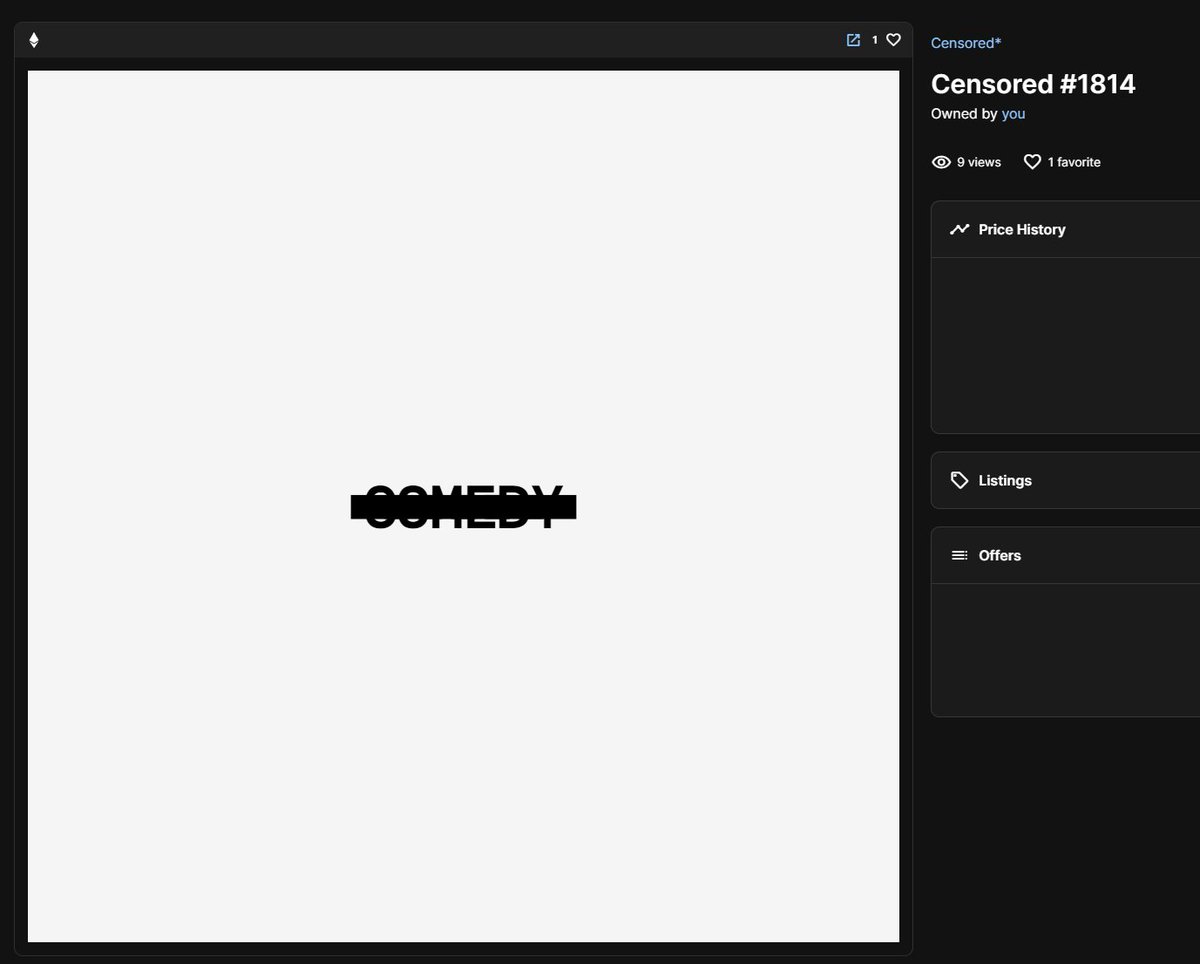Click the Listings tag icon
Image resolution: width=1200 pixels, height=964 pixels.
959,480
